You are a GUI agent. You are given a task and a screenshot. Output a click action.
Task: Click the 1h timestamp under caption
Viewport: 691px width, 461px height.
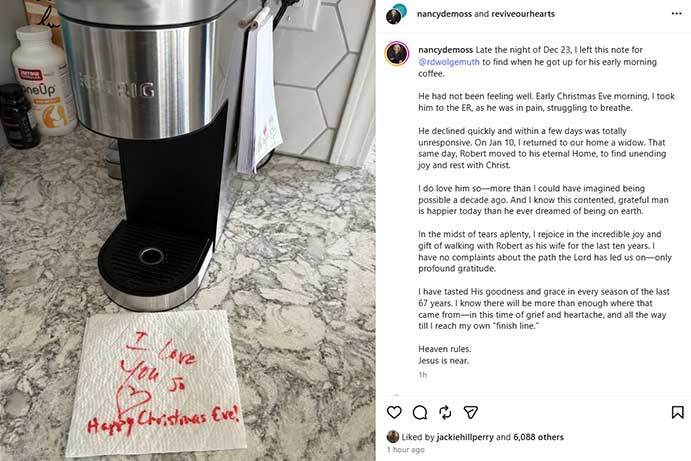point(423,375)
